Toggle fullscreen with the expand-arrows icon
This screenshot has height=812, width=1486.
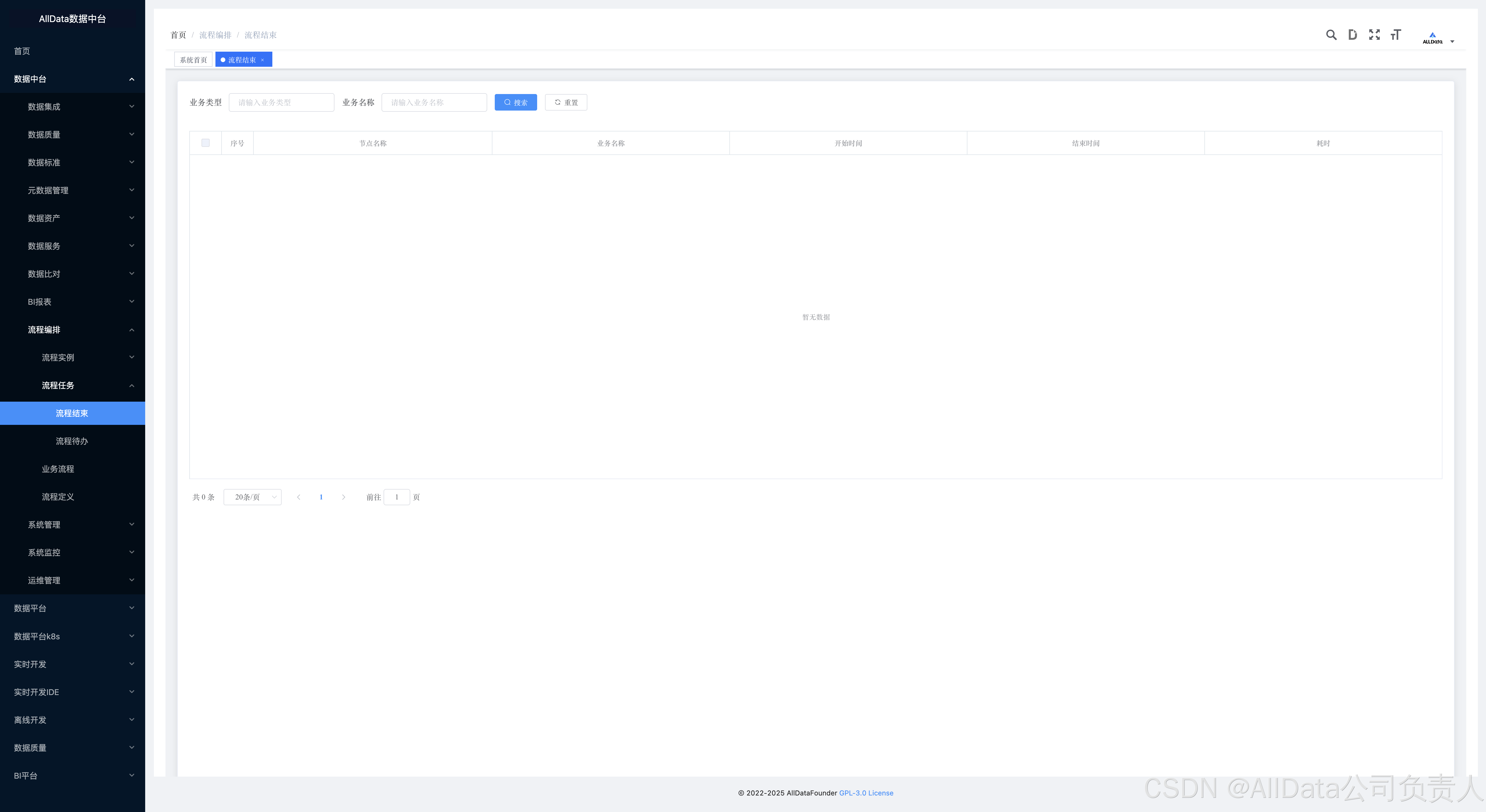point(1374,35)
